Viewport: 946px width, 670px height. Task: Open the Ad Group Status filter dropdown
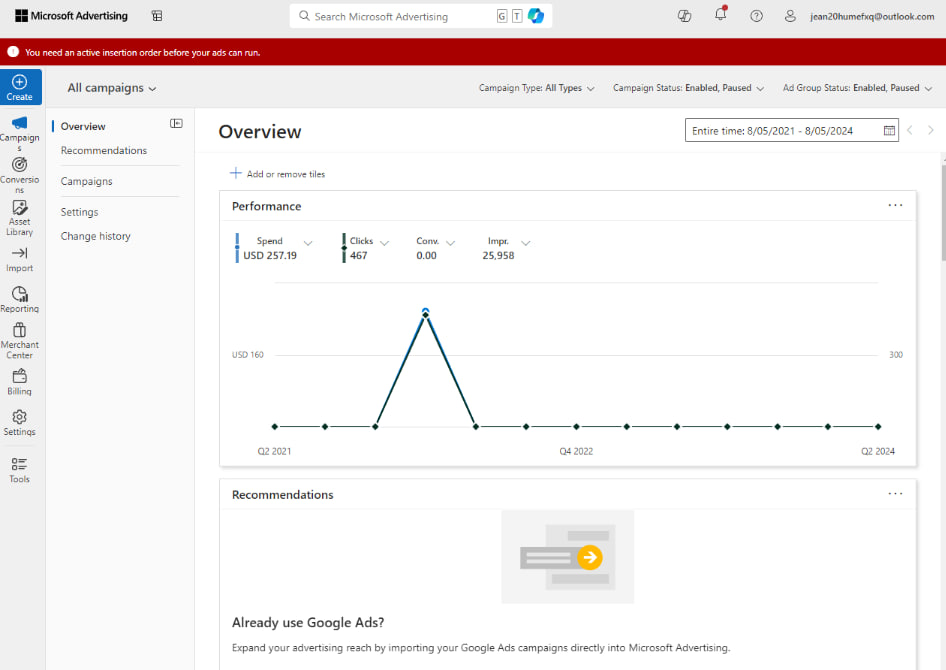(x=857, y=88)
